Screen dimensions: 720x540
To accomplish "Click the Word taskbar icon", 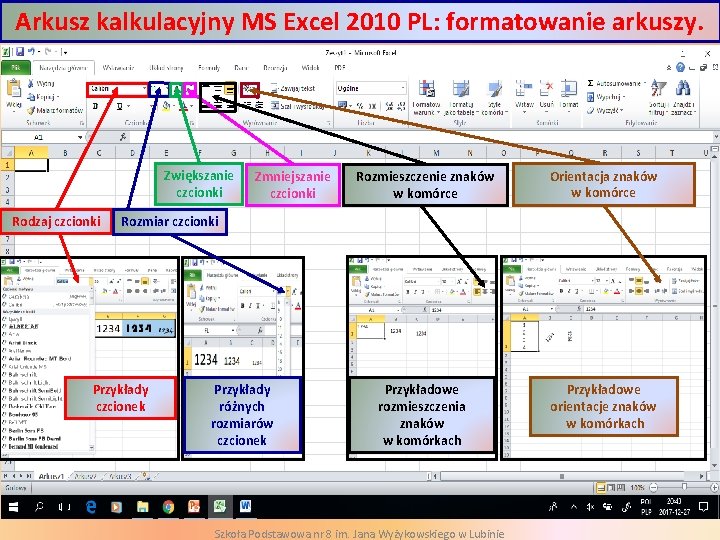I will [x=245, y=507].
